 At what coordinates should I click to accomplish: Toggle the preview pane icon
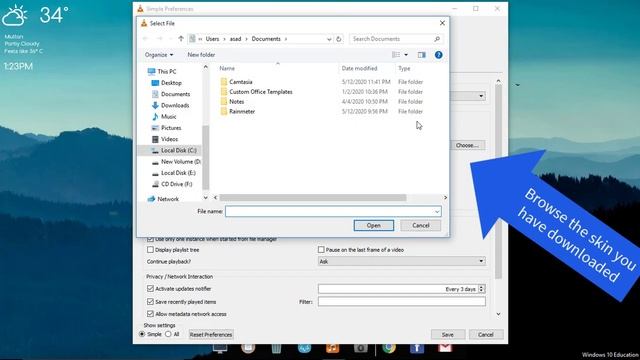coord(422,55)
